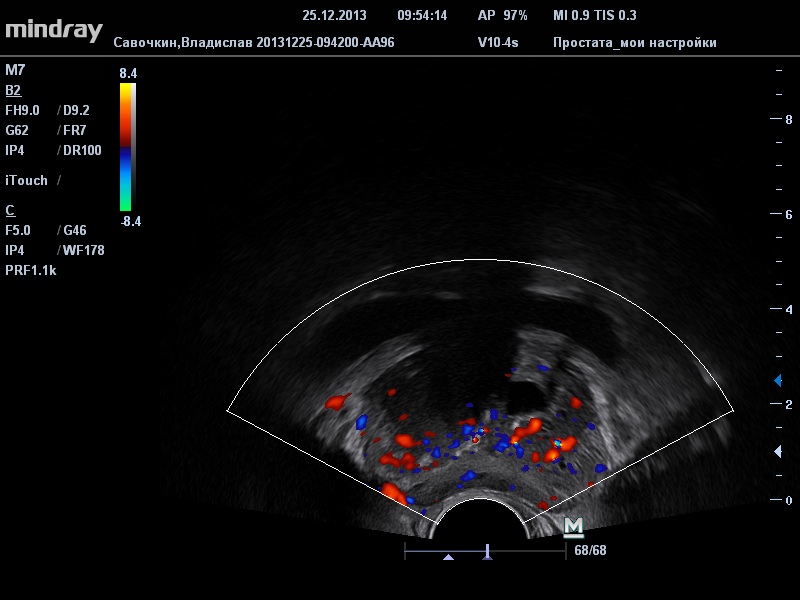
Task: Click the cine loop progress bar
Action: [x=485, y=551]
